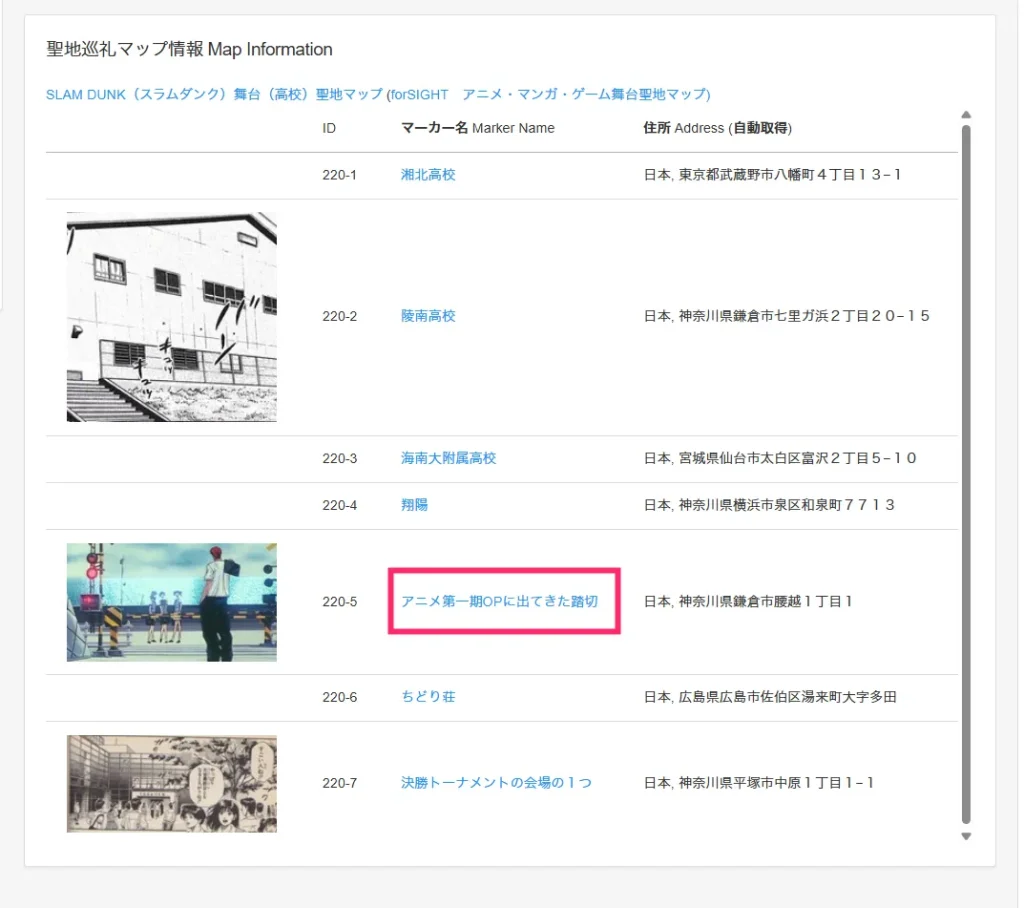Open the 湘北高校 marker link

[428, 174]
